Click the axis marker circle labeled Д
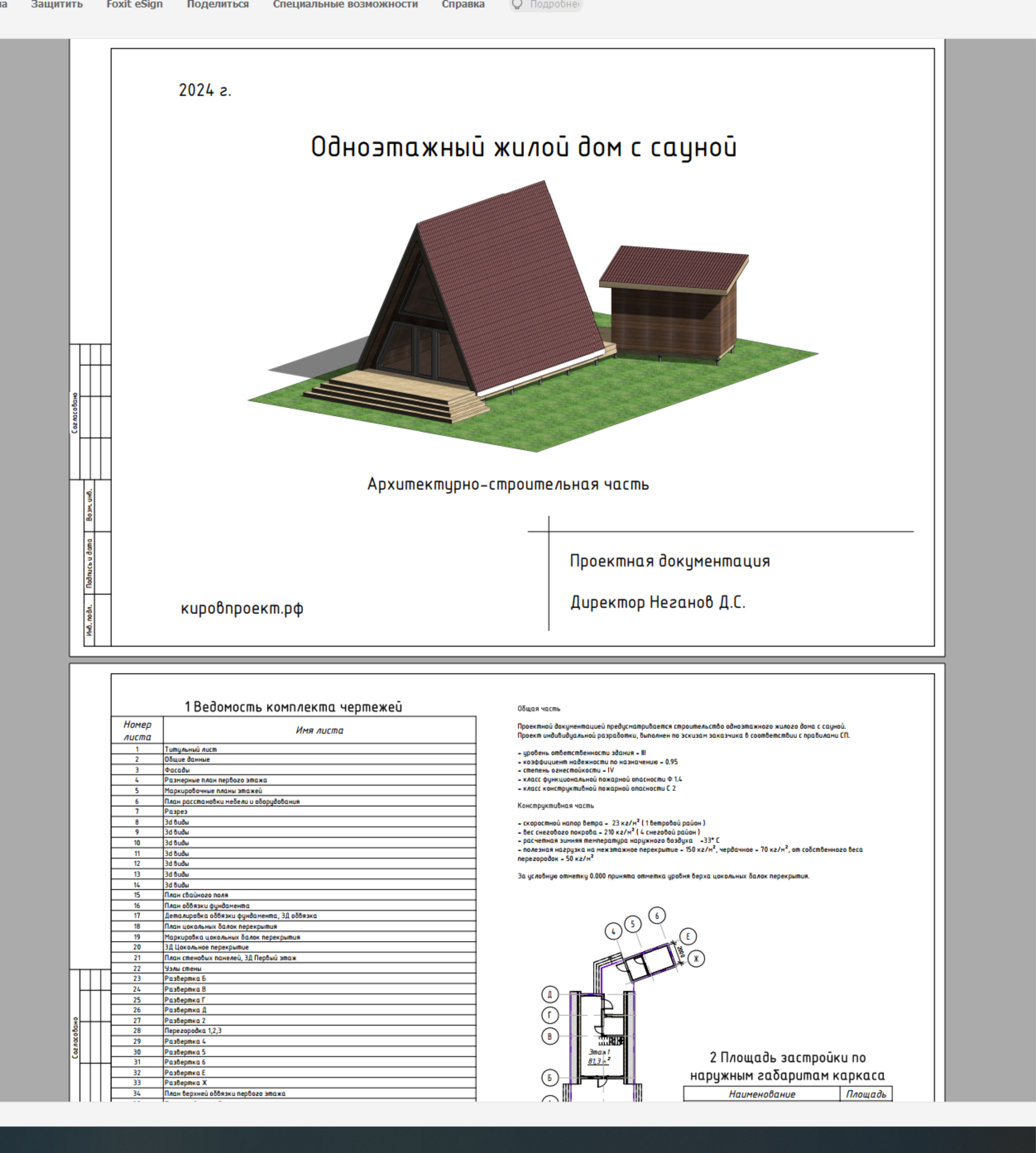The width and height of the screenshot is (1036, 1153). (x=550, y=995)
